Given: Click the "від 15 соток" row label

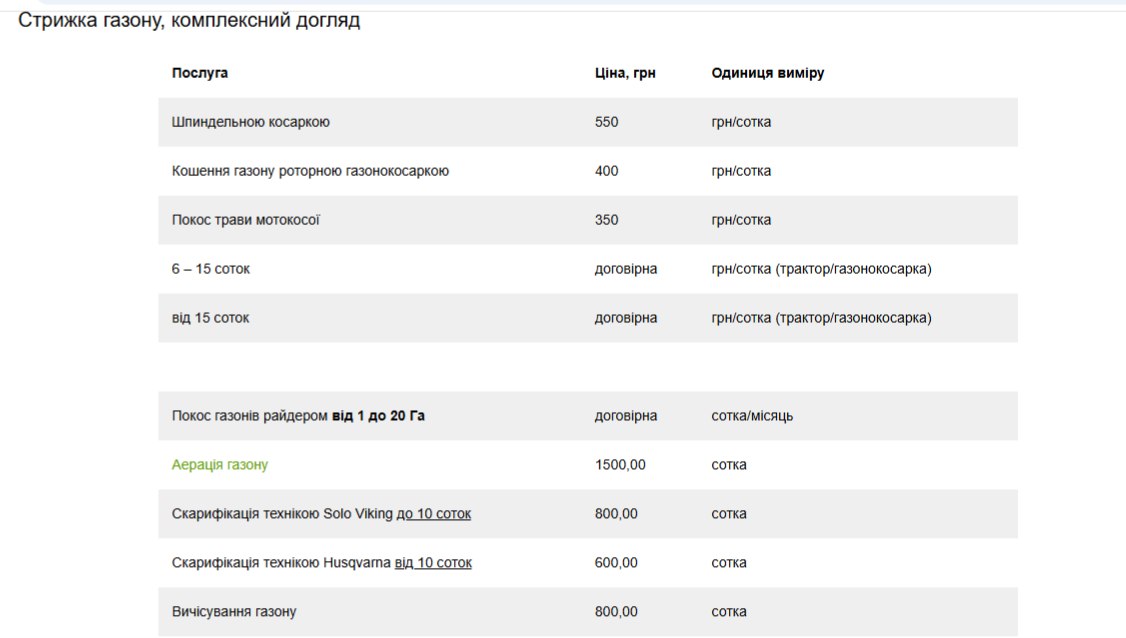Looking at the screenshot, I should (x=211, y=318).
